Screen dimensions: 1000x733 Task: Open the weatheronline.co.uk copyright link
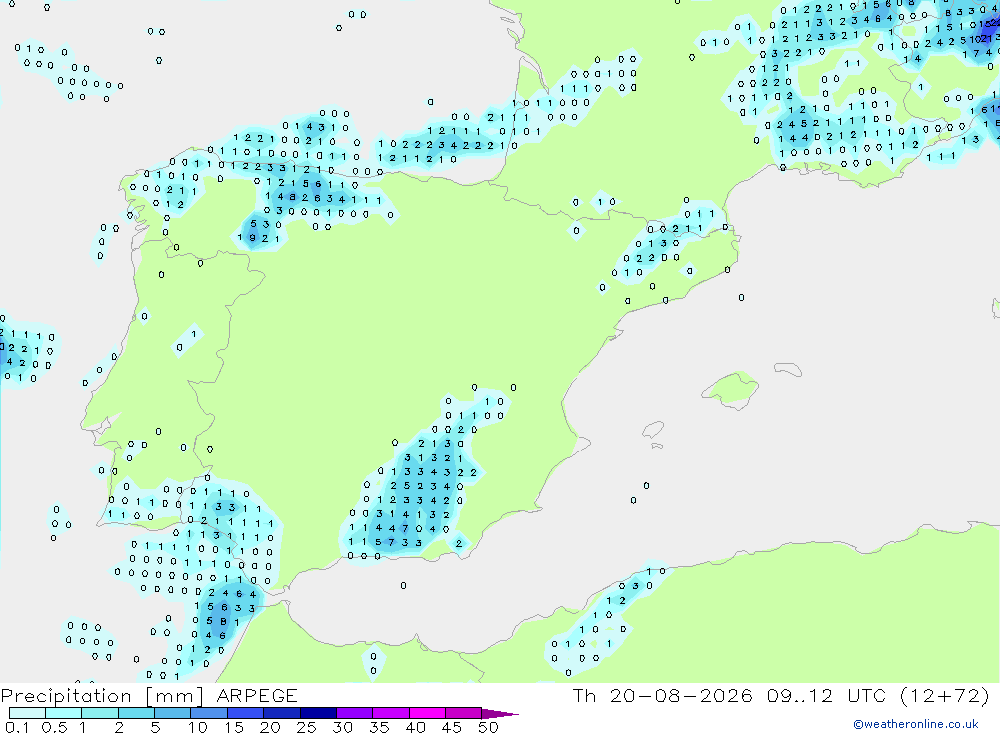click(916, 724)
